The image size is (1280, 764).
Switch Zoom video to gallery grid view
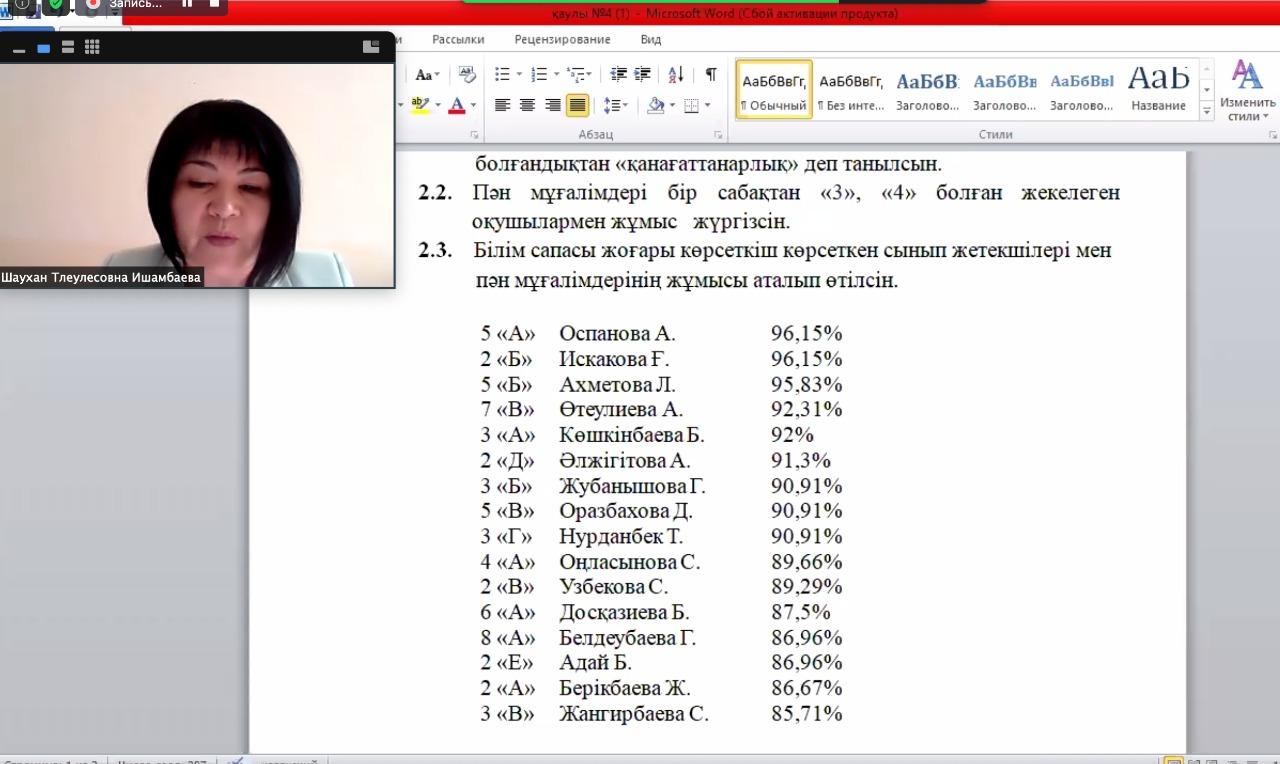pos(92,47)
